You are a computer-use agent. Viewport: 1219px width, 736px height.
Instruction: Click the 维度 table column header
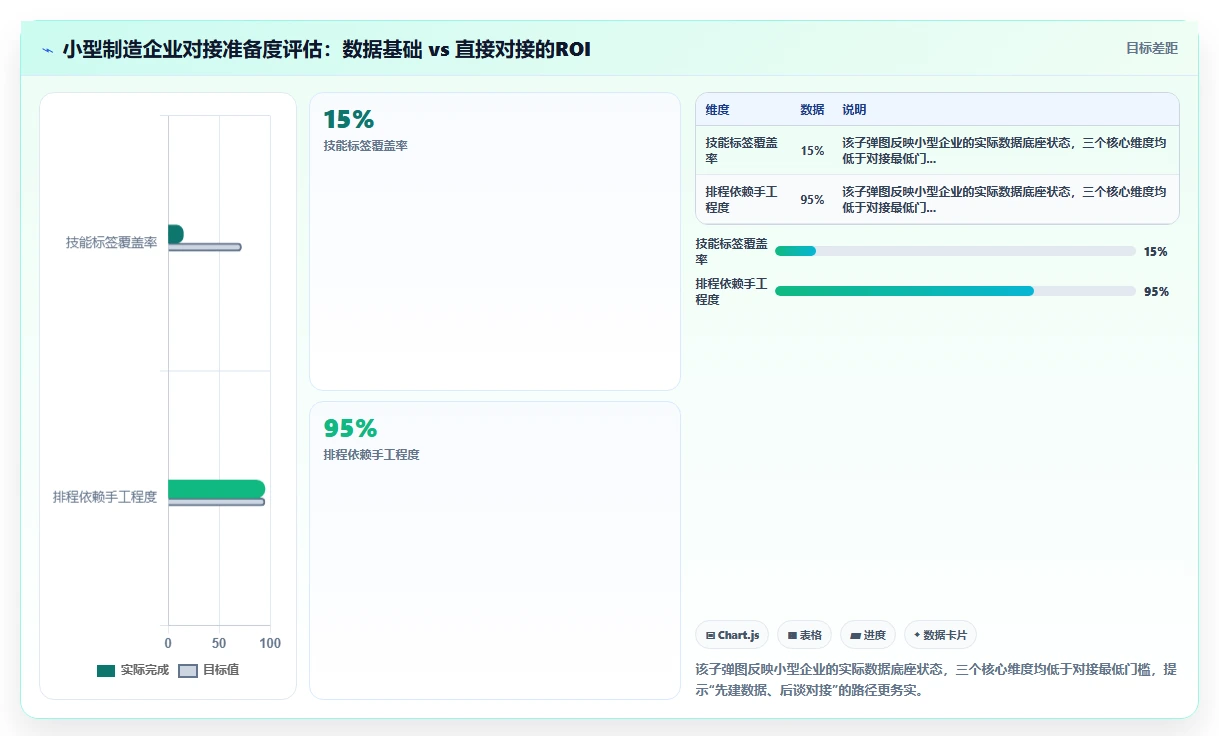tap(717, 109)
